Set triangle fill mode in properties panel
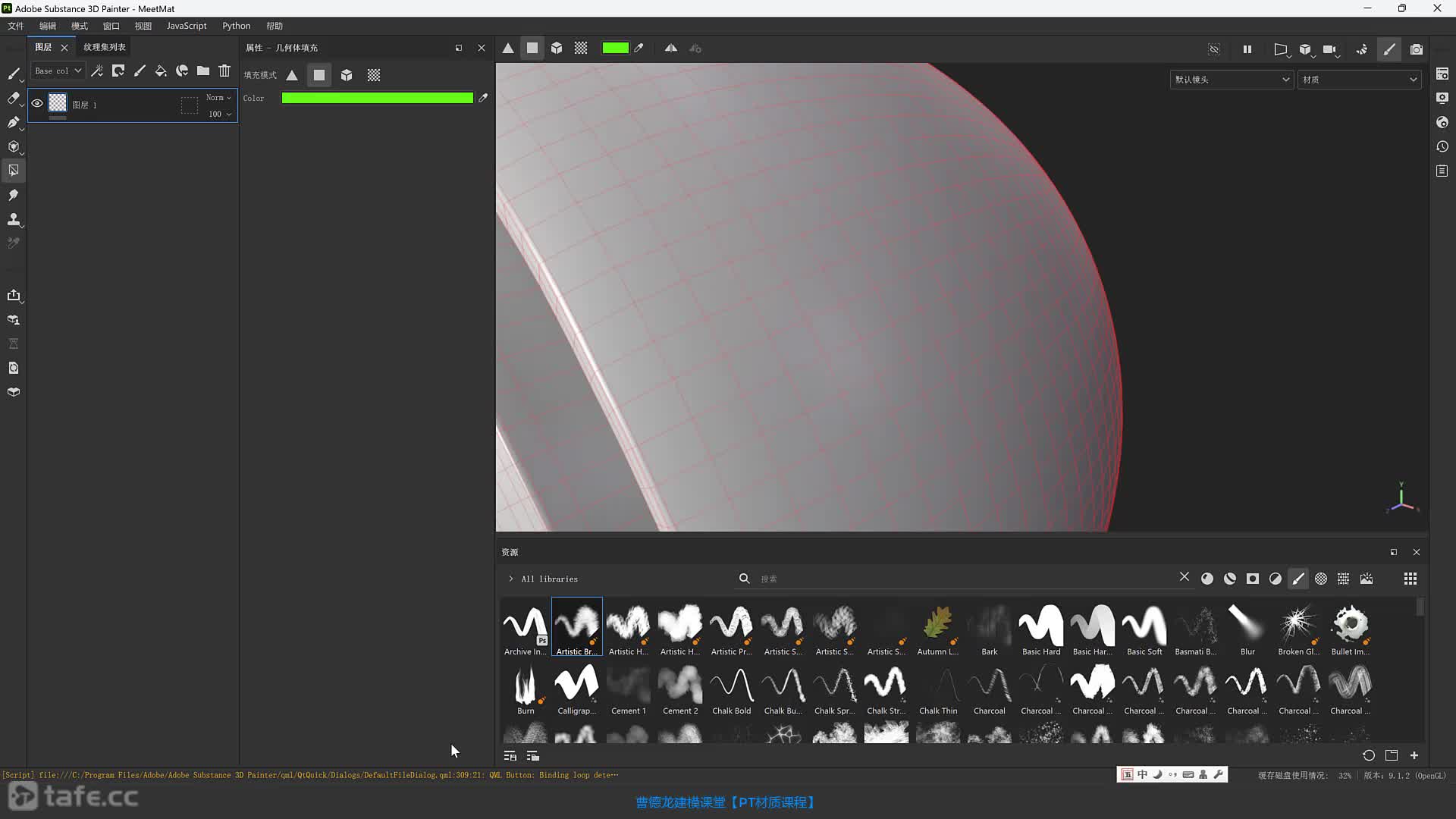This screenshot has width=1456, height=819. [x=292, y=75]
